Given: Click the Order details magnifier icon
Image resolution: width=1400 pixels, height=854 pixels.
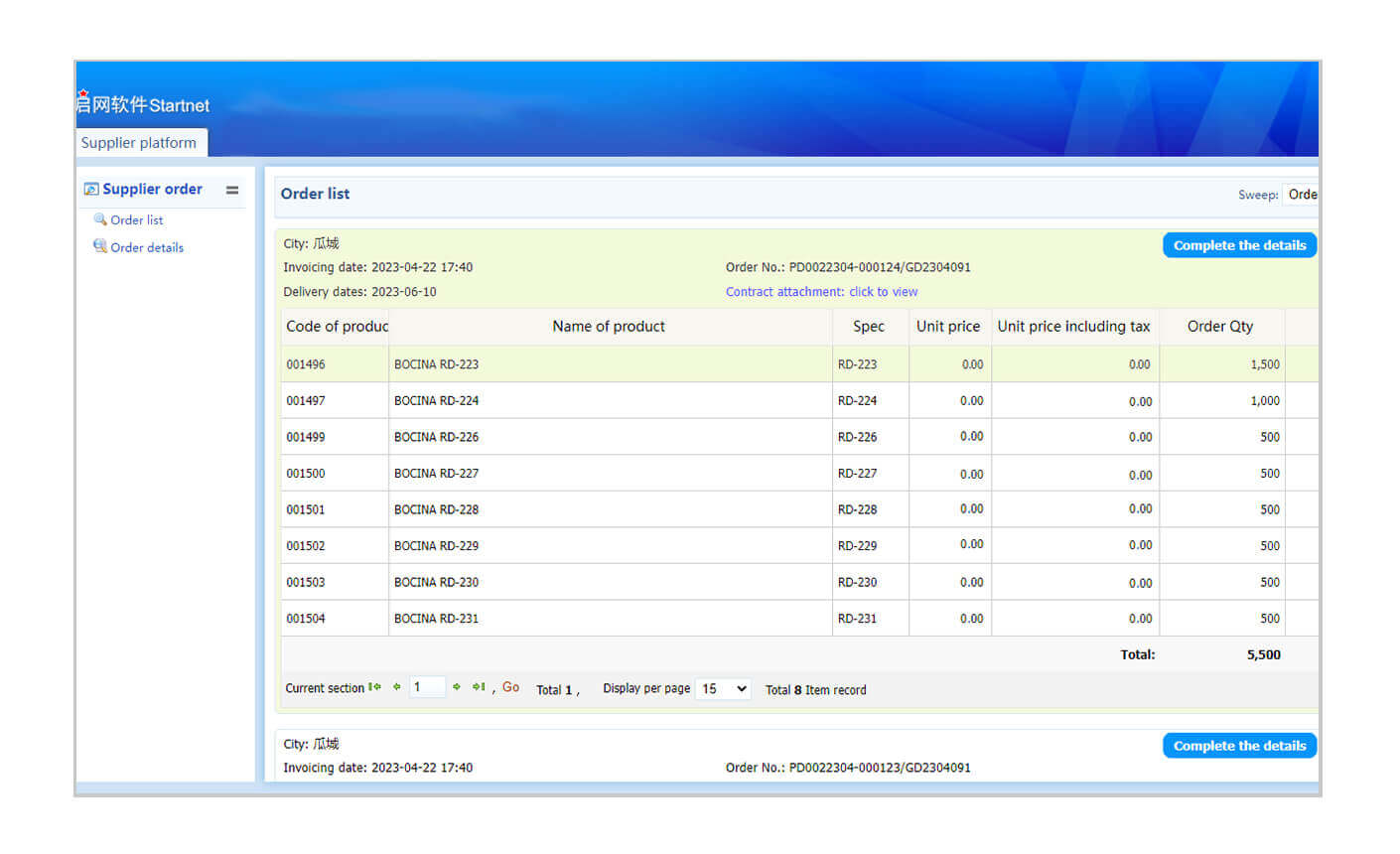Looking at the screenshot, I should click(100, 246).
